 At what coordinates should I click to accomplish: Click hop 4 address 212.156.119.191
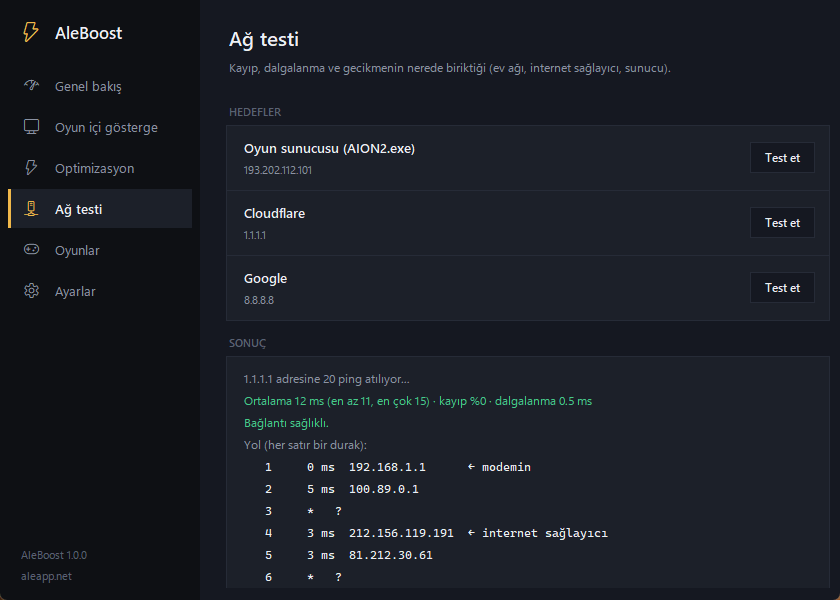(401, 533)
